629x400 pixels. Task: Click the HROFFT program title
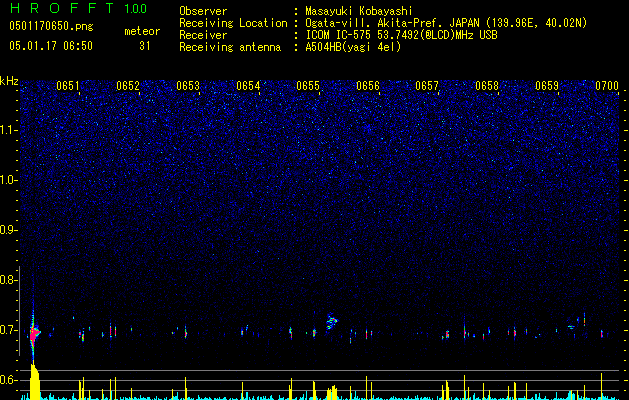(x=62, y=8)
